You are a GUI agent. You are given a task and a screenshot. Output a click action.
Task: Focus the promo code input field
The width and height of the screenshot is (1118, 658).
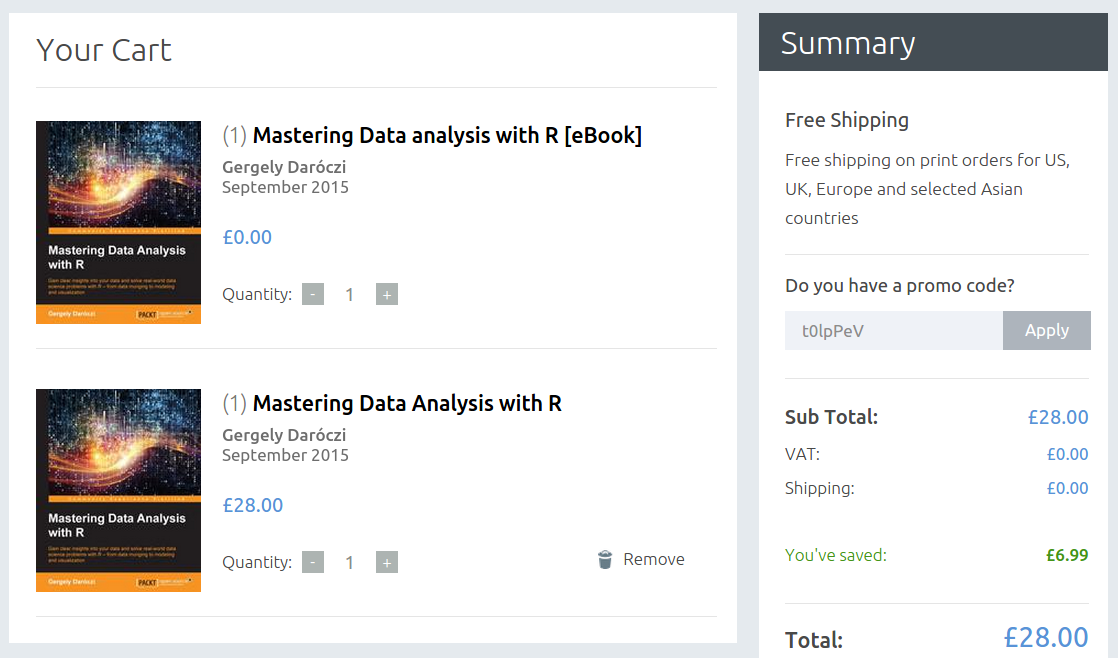click(893, 330)
